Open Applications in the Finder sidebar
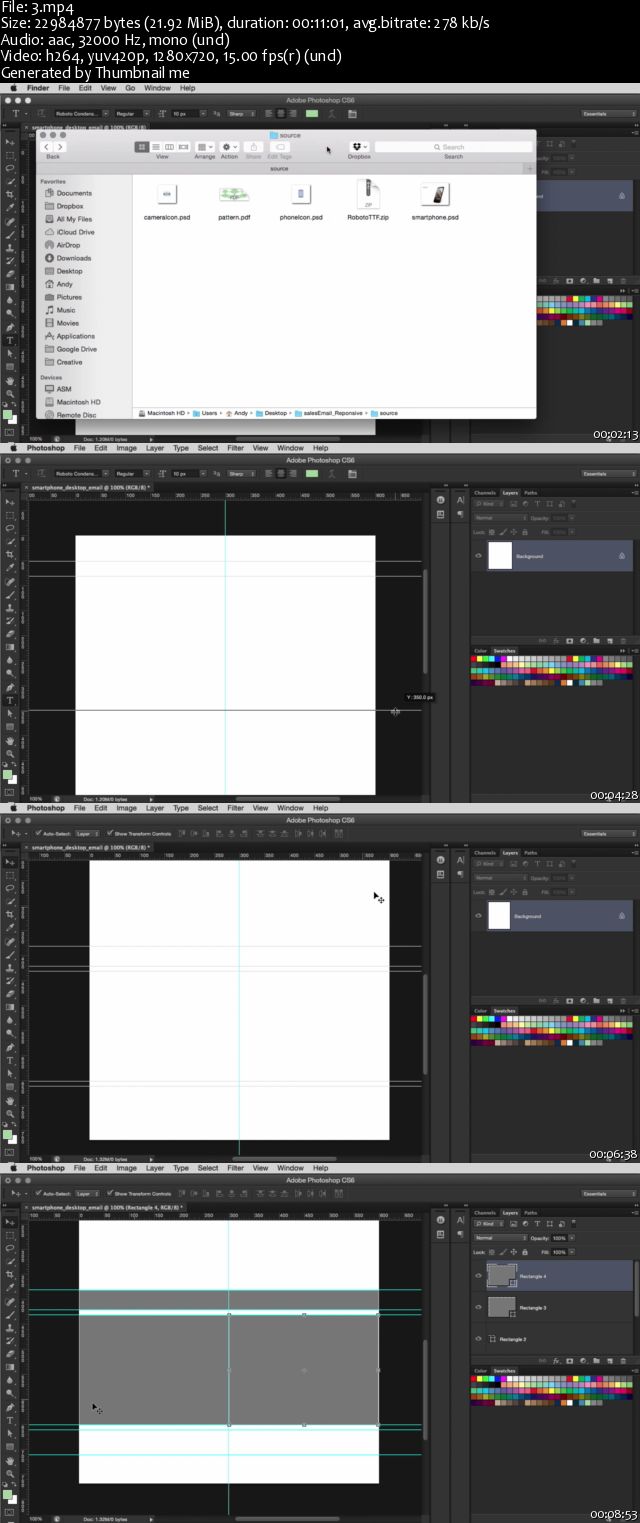Image resolution: width=640 pixels, height=1523 pixels. coord(76,336)
